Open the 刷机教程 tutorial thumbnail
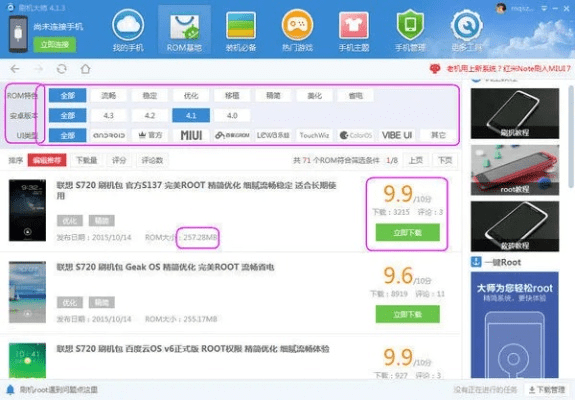Image resolution: width=575 pixels, height=400 pixels. [515, 113]
